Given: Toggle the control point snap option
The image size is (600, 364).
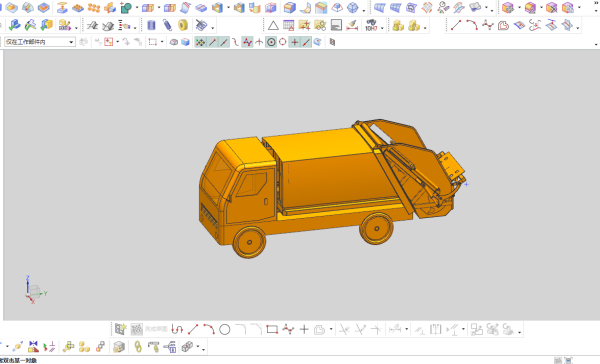Looking at the screenshot, I should pyautogui.click(x=235, y=42).
